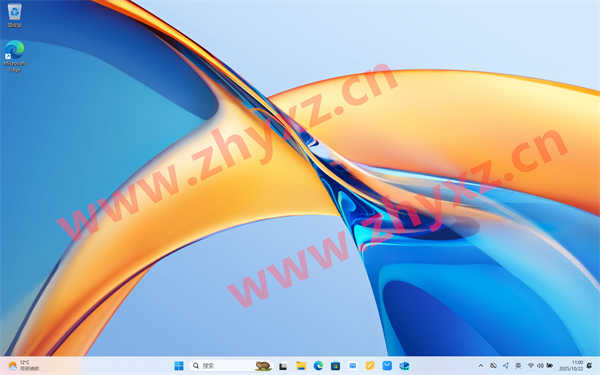
Task: Click the capybara search highlight image
Action: tap(263, 366)
